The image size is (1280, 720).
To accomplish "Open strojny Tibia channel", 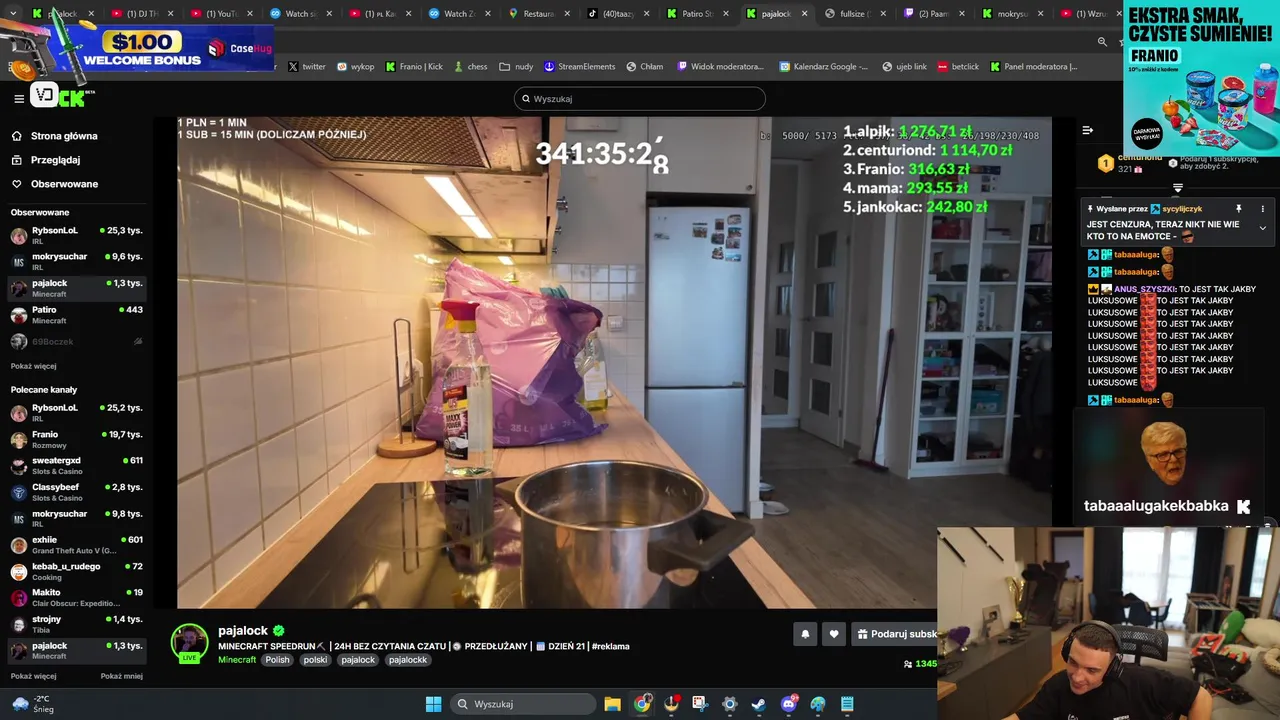I will pyautogui.click(x=76, y=624).
